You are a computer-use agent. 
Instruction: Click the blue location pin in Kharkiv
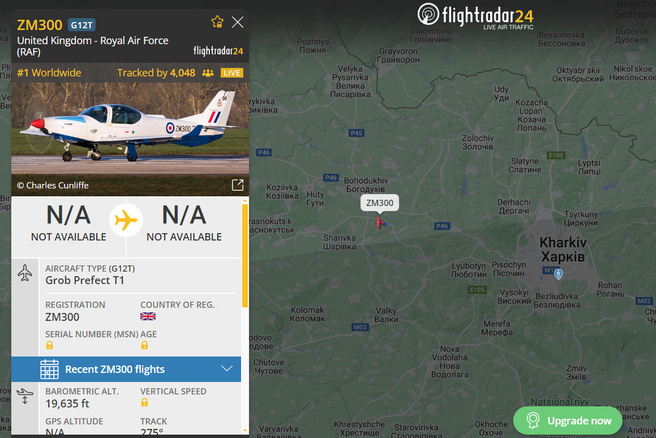(558, 274)
